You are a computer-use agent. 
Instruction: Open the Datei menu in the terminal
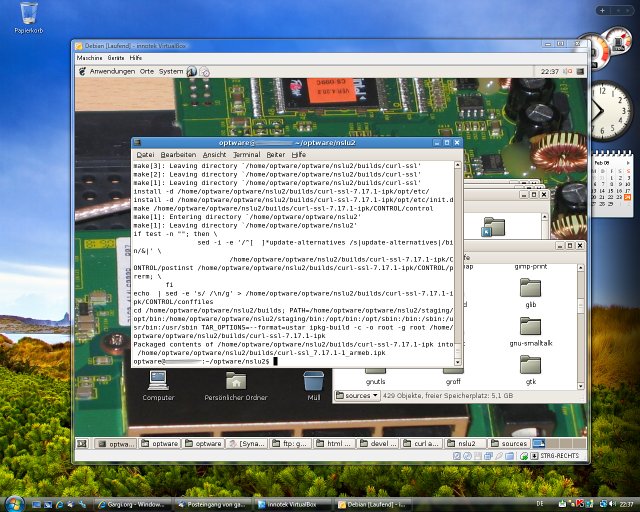point(145,155)
